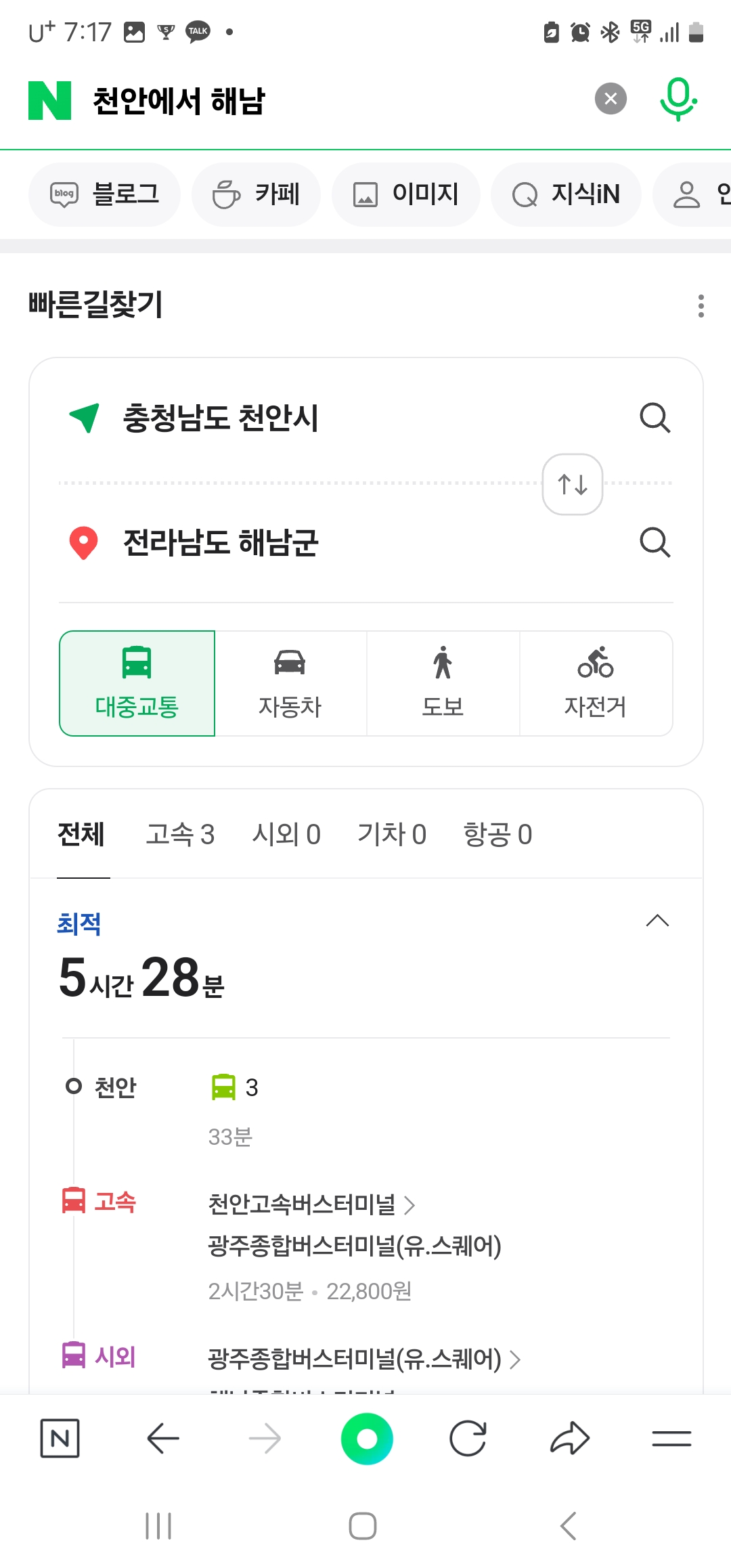Swap origin and destination arrows button

click(x=573, y=484)
